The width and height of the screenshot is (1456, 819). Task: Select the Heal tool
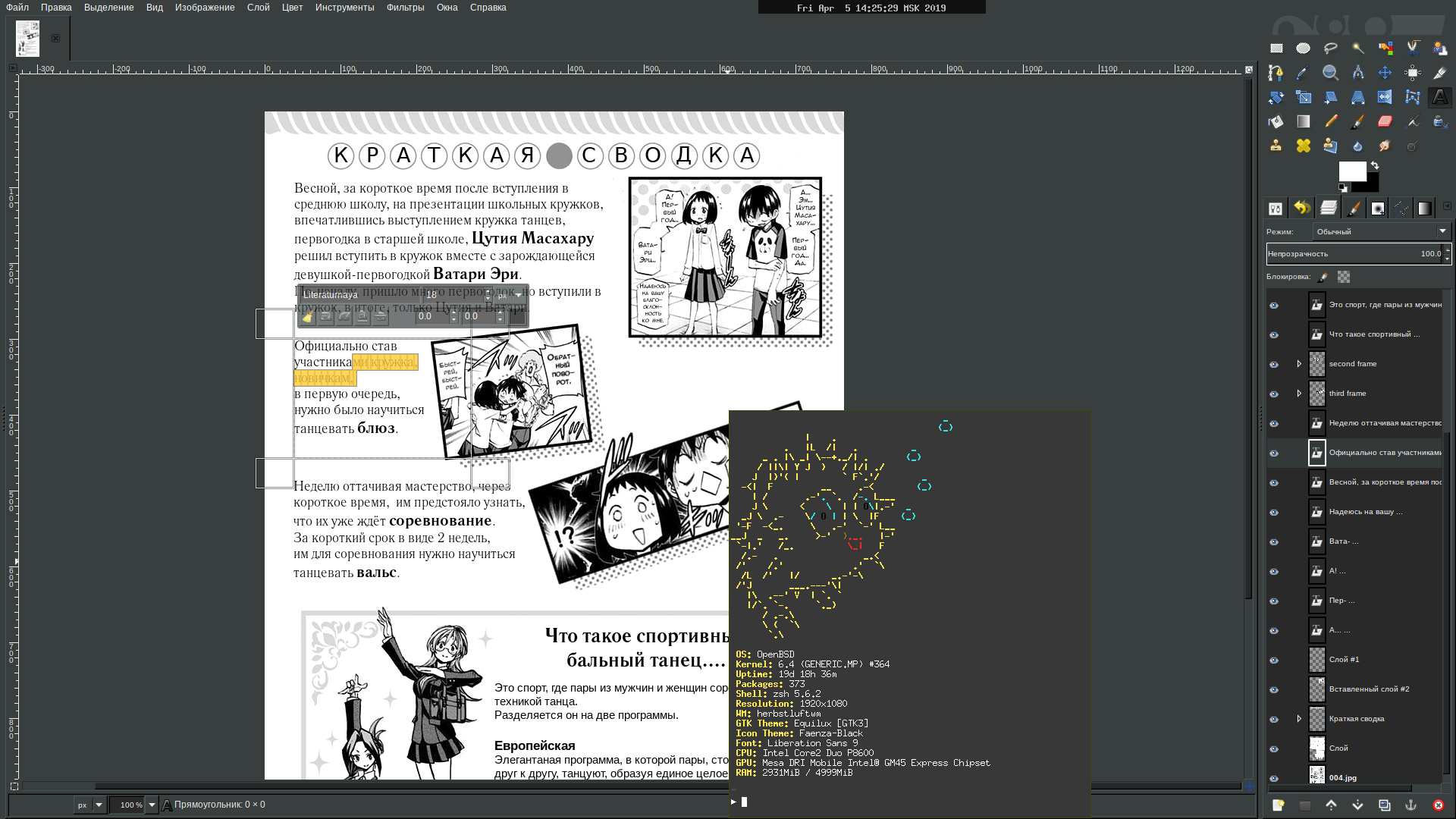click(x=1303, y=146)
